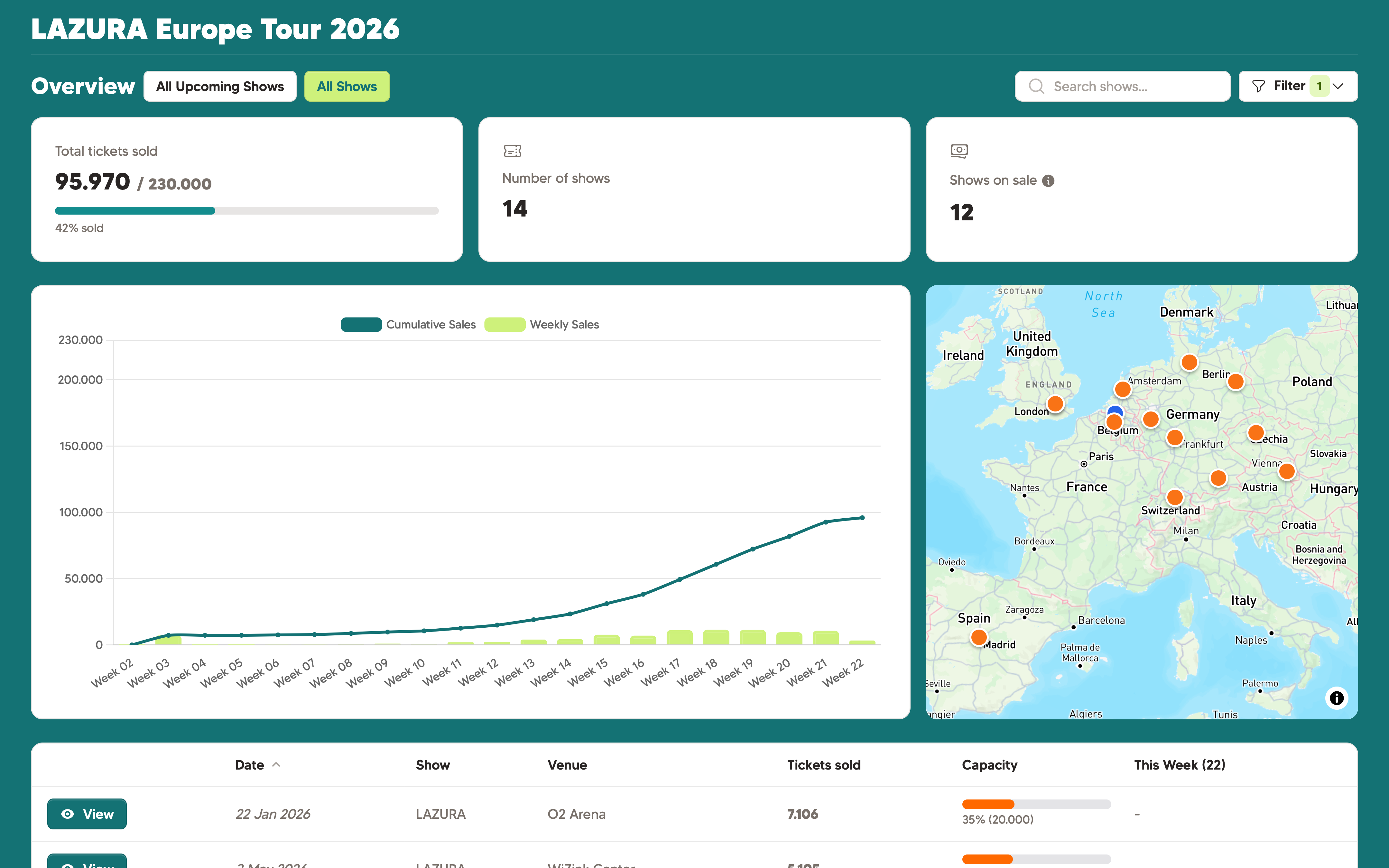The height and width of the screenshot is (868, 1389).
Task: Switch to All Shows tab
Action: (347, 86)
